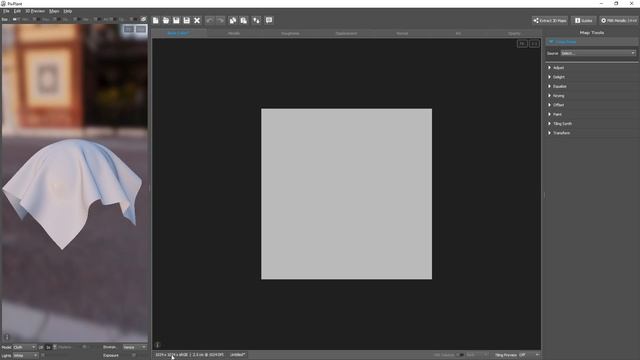Open the Environ dropdown

point(134,347)
